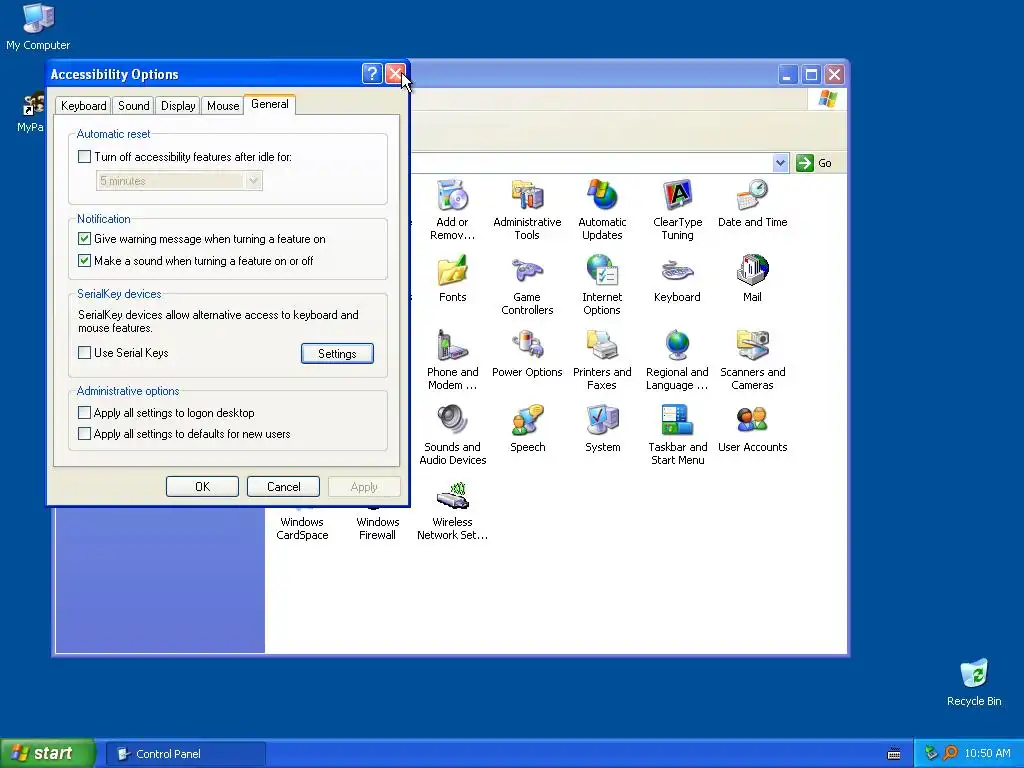Viewport: 1024px width, 768px height.
Task: Check Apply all settings to logon desktop
Action: [84, 413]
